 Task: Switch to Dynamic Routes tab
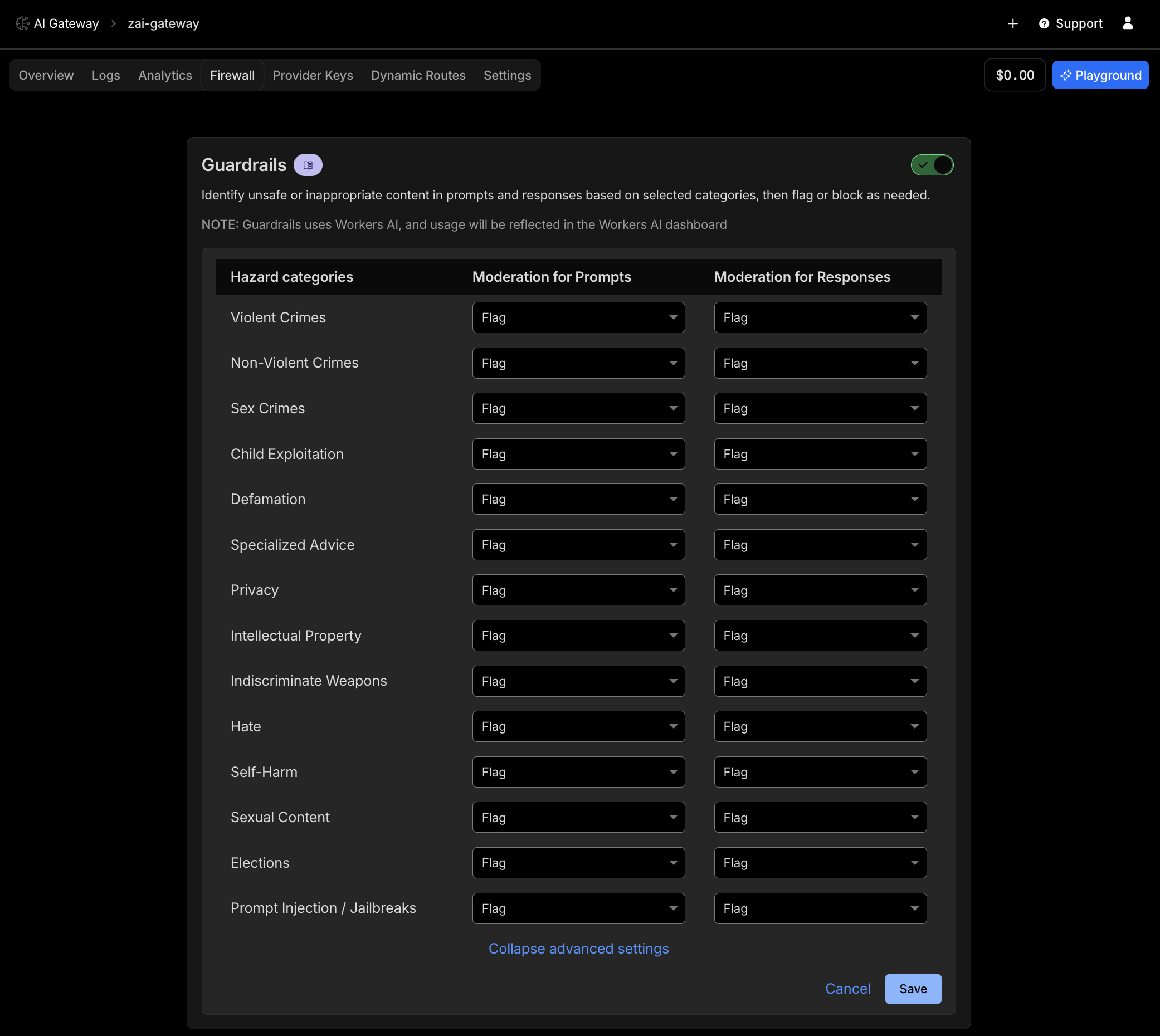[x=418, y=75]
